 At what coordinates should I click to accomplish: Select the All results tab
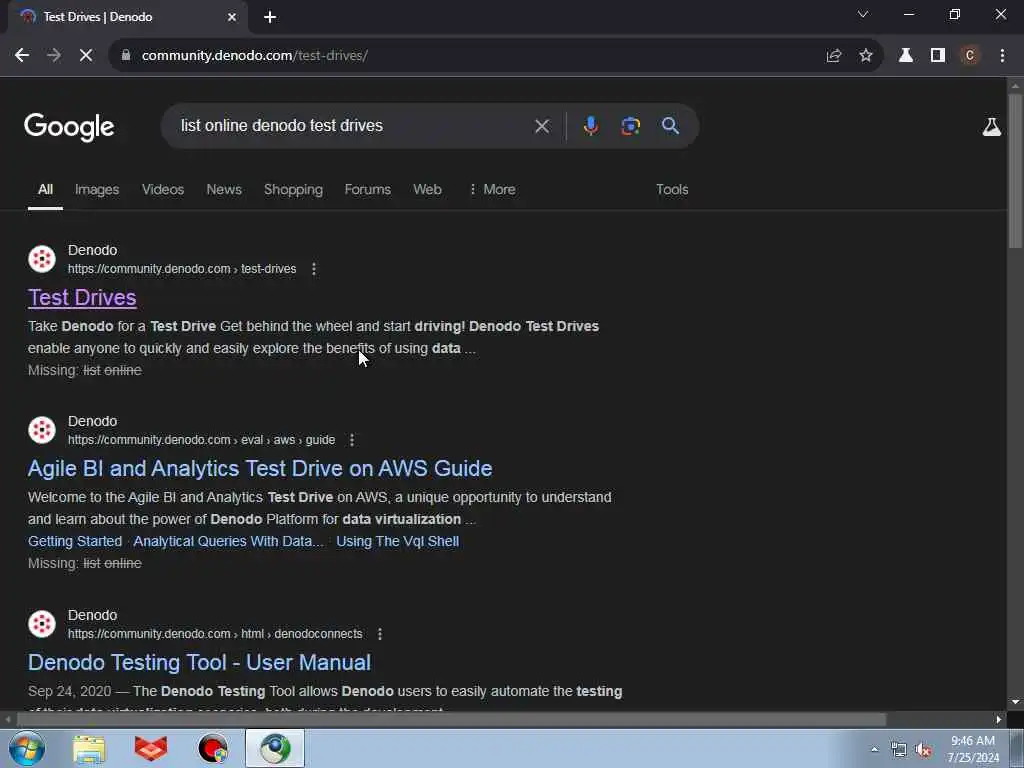pyautogui.click(x=45, y=189)
